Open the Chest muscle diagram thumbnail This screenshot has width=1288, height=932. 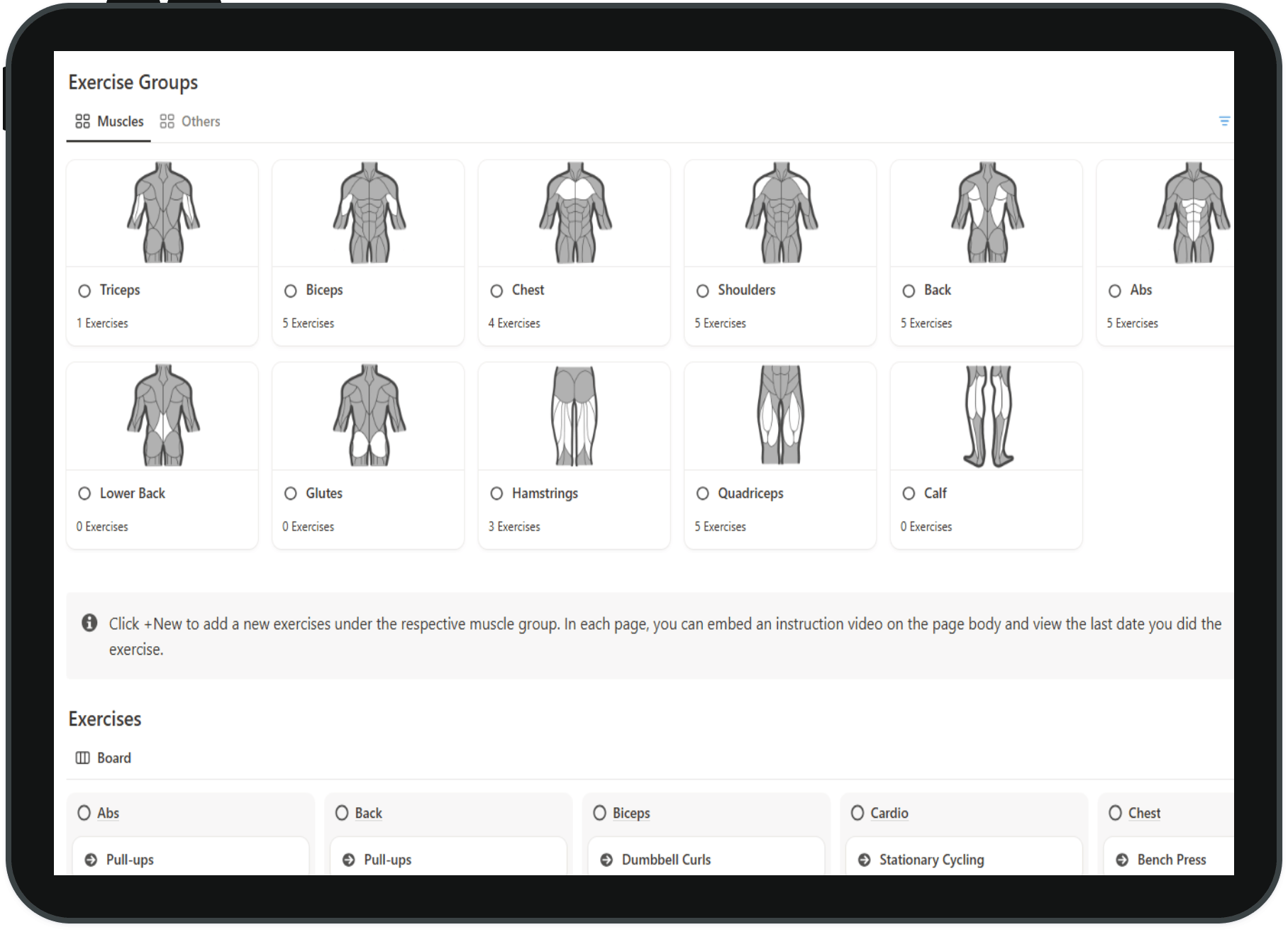pyautogui.click(x=574, y=213)
